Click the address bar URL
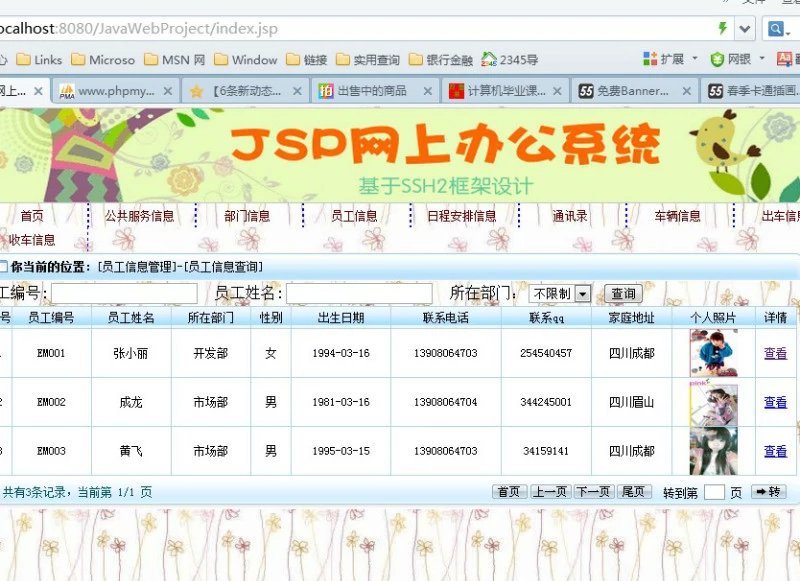 (x=139, y=29)
